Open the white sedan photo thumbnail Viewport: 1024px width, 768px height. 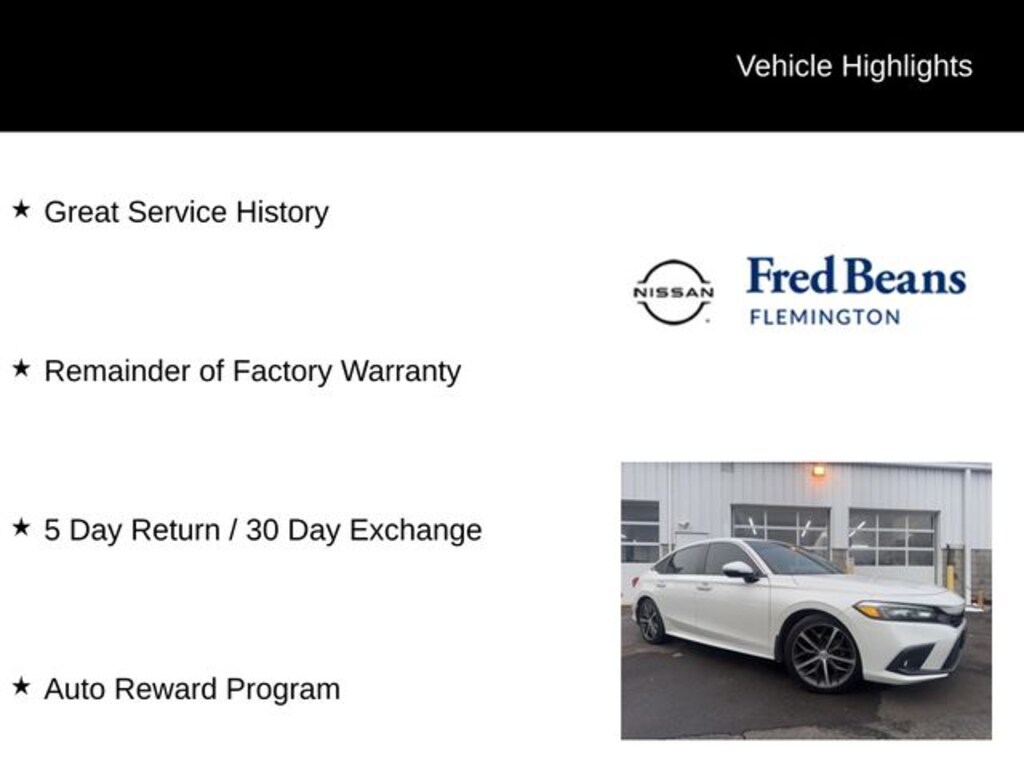[x=806, y=600]
